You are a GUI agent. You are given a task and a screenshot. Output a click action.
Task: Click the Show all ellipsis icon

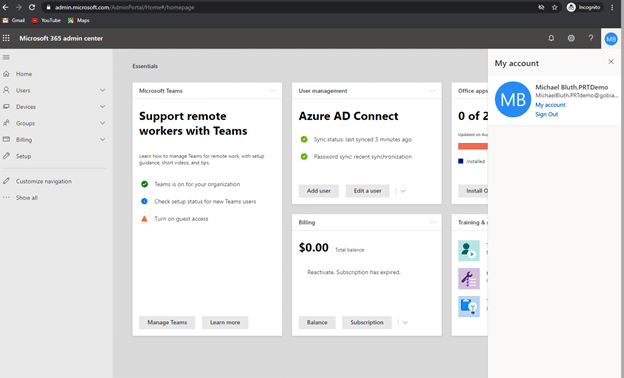[6, 197]
